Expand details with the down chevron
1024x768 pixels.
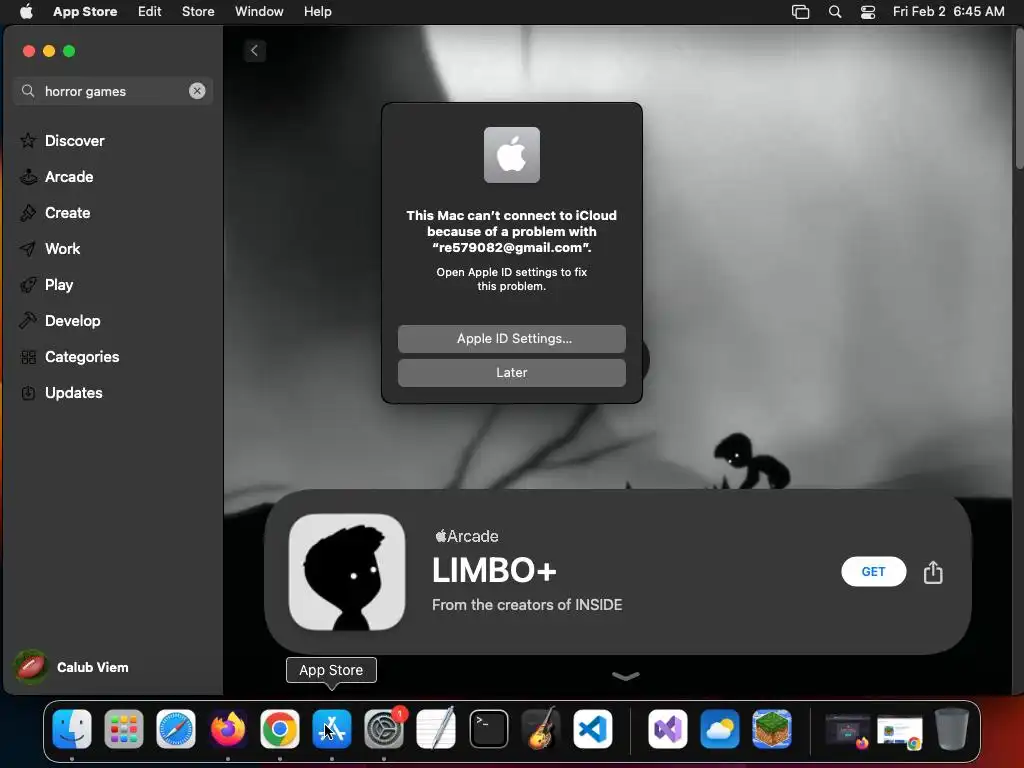click(626, 676)
